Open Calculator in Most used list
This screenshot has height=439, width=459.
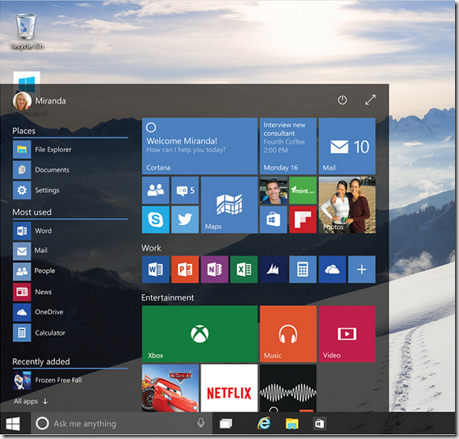70,332
